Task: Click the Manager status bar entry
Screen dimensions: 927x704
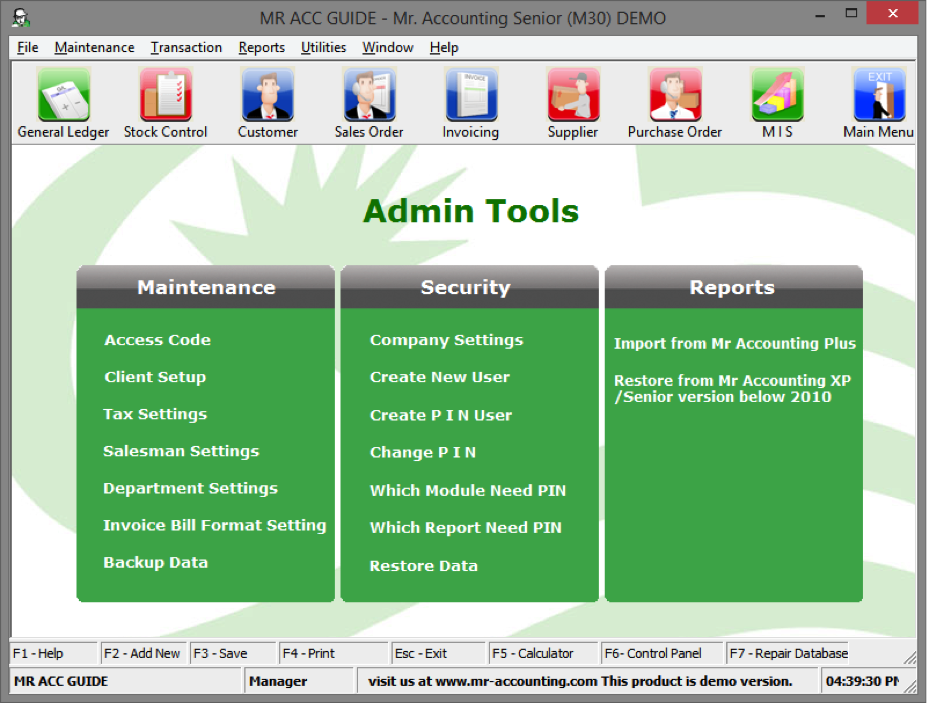Action: click(x=299, y=681)
